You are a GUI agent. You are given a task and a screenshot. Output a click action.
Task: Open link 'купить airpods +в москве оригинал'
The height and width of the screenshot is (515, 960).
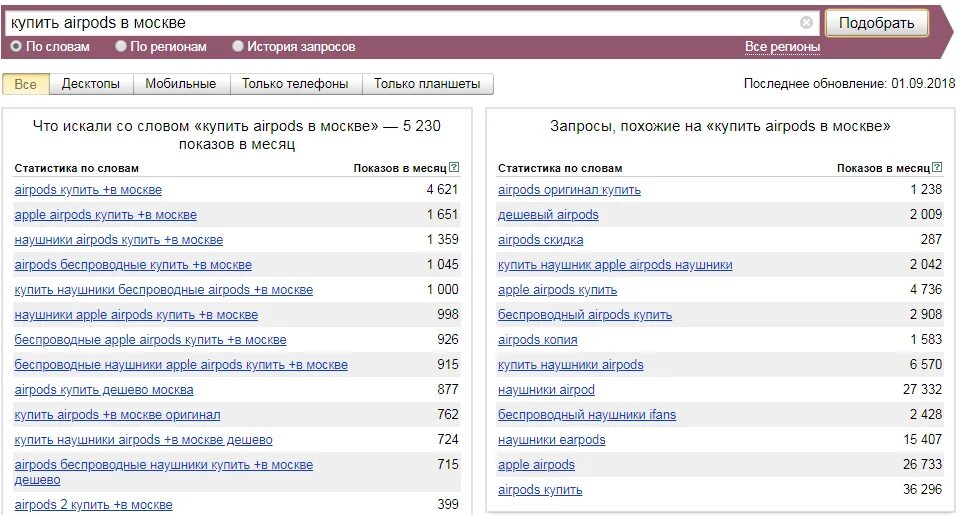click(x=118, y=415)
